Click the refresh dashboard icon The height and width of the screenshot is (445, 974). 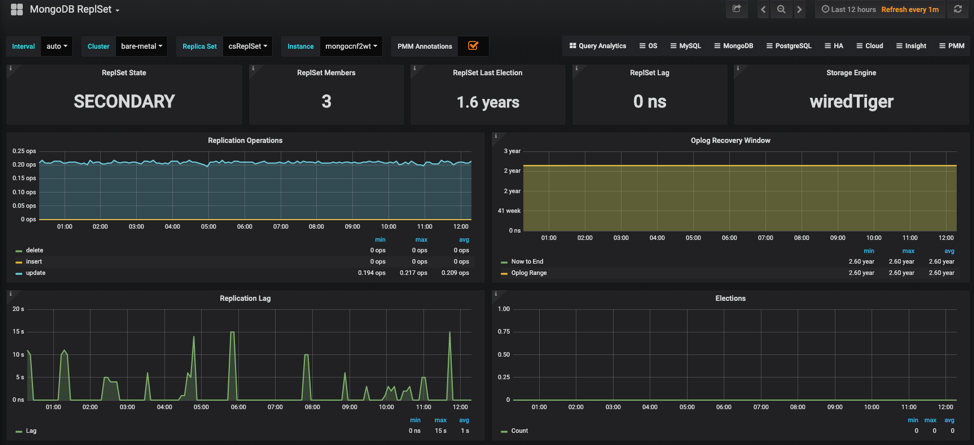tap(957, 10)
